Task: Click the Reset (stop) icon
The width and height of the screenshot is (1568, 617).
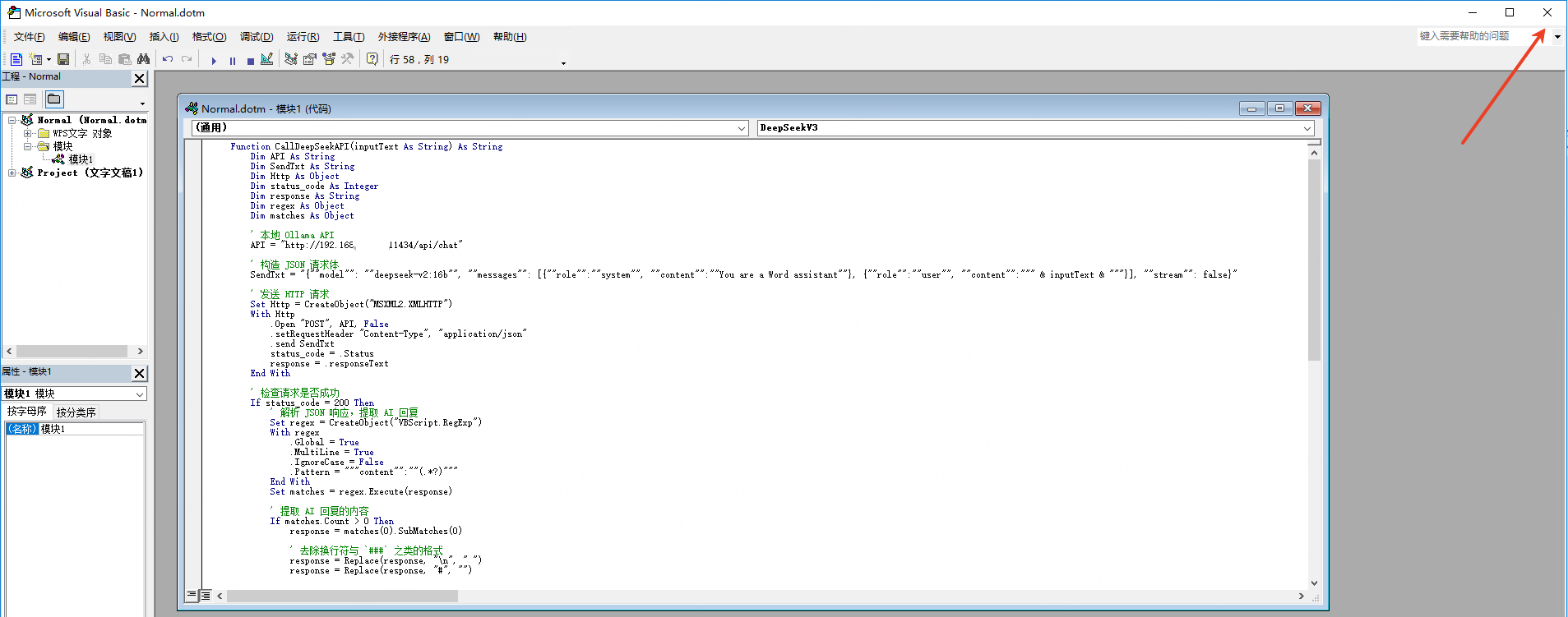Action: (x=250, y=60)
